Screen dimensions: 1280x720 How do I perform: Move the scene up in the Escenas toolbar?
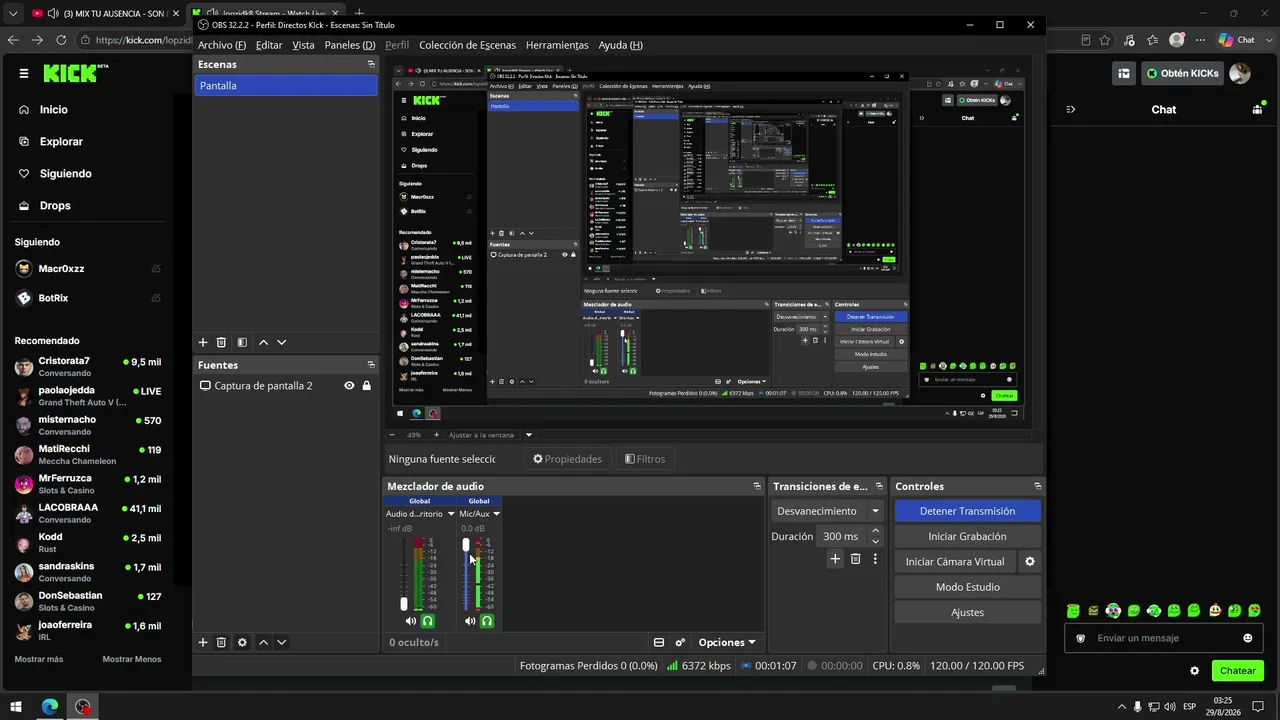(x=264, y=342)
